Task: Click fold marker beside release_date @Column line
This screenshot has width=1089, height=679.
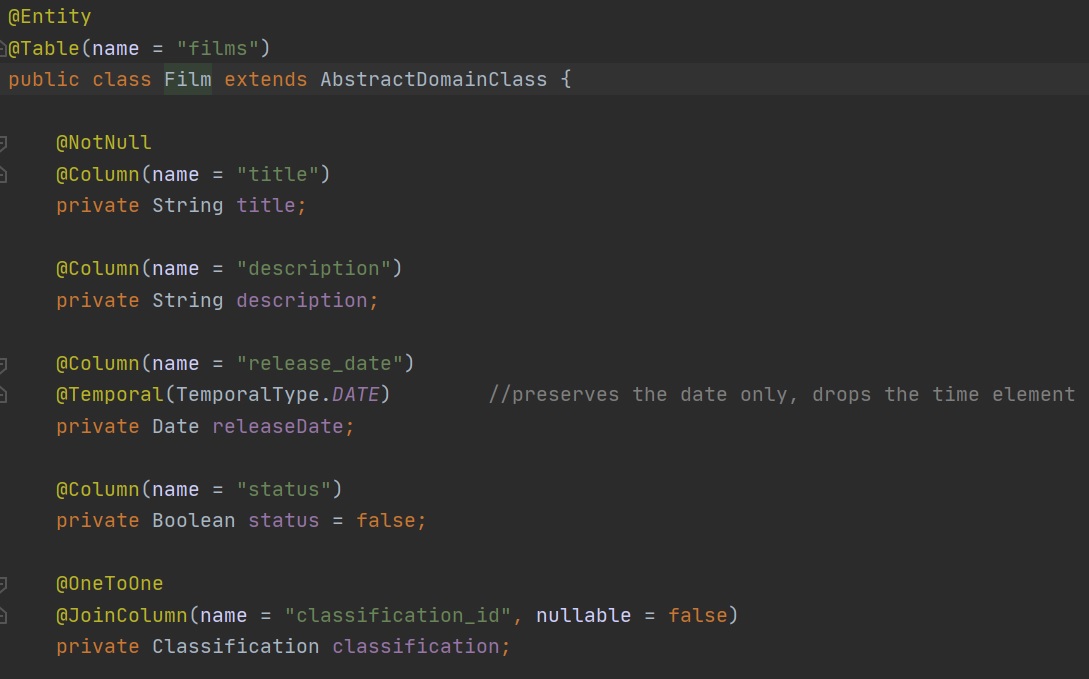Action: point(3,363)
